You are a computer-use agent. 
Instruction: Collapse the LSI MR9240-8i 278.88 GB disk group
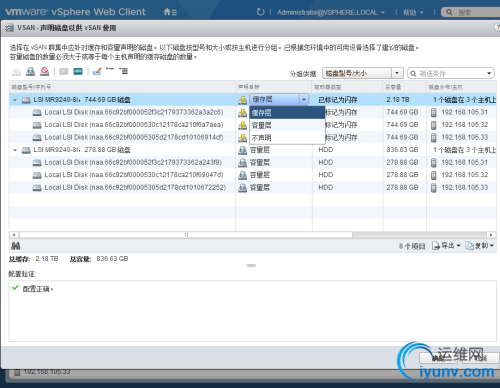coord(15,150)
